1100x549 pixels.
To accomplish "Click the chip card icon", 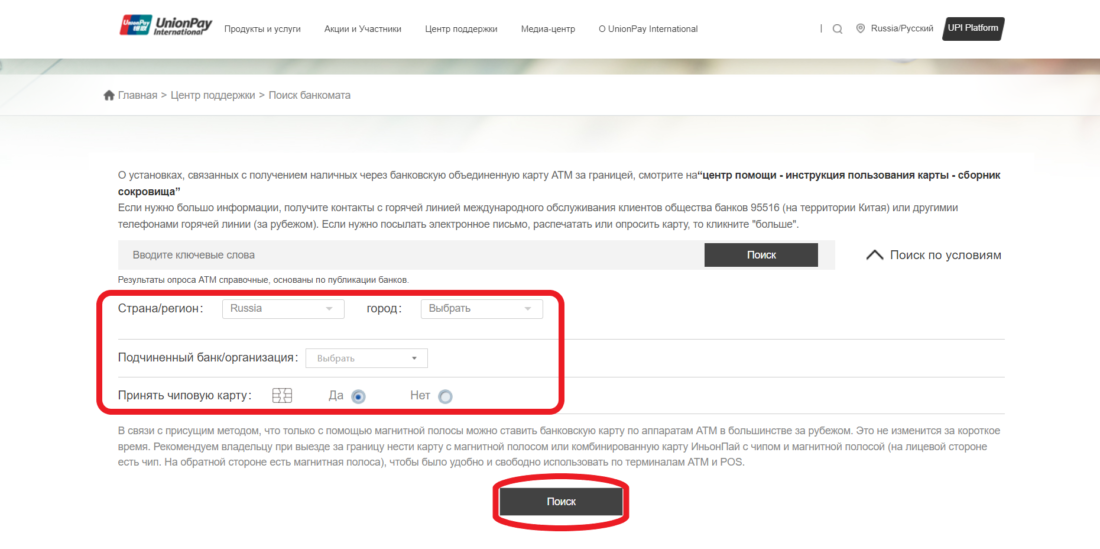I will (x=282, y=395).
